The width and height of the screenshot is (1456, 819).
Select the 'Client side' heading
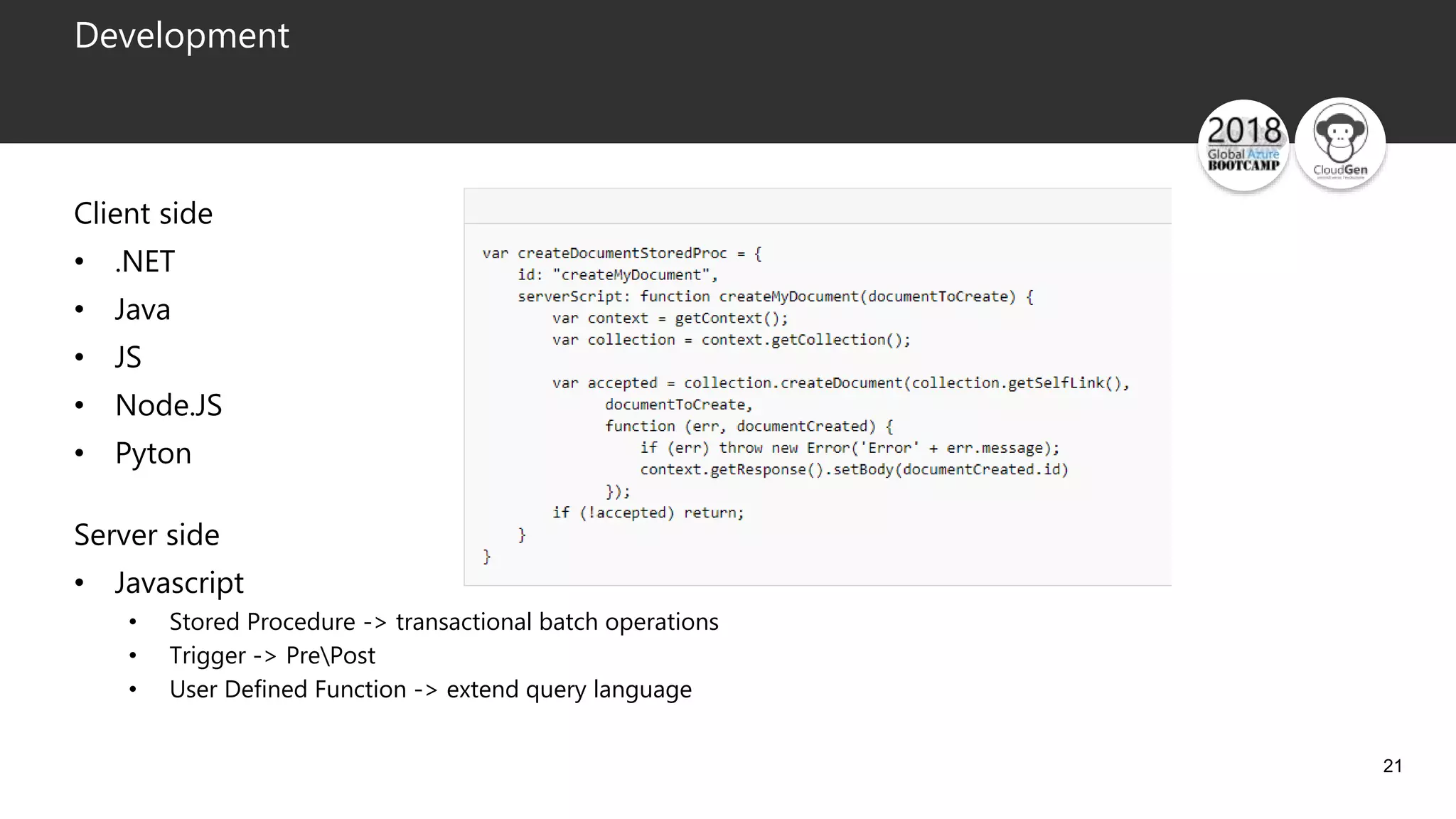(144, 213)
